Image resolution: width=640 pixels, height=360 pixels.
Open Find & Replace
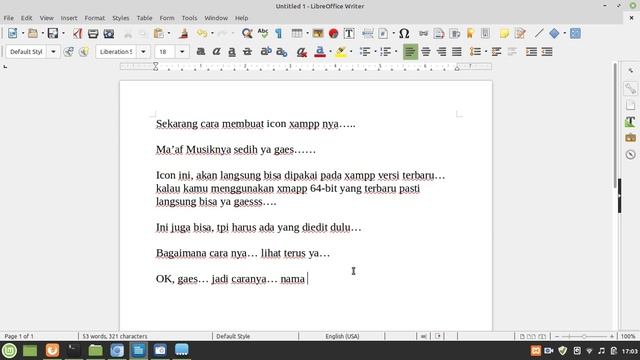tap(247, 33)
